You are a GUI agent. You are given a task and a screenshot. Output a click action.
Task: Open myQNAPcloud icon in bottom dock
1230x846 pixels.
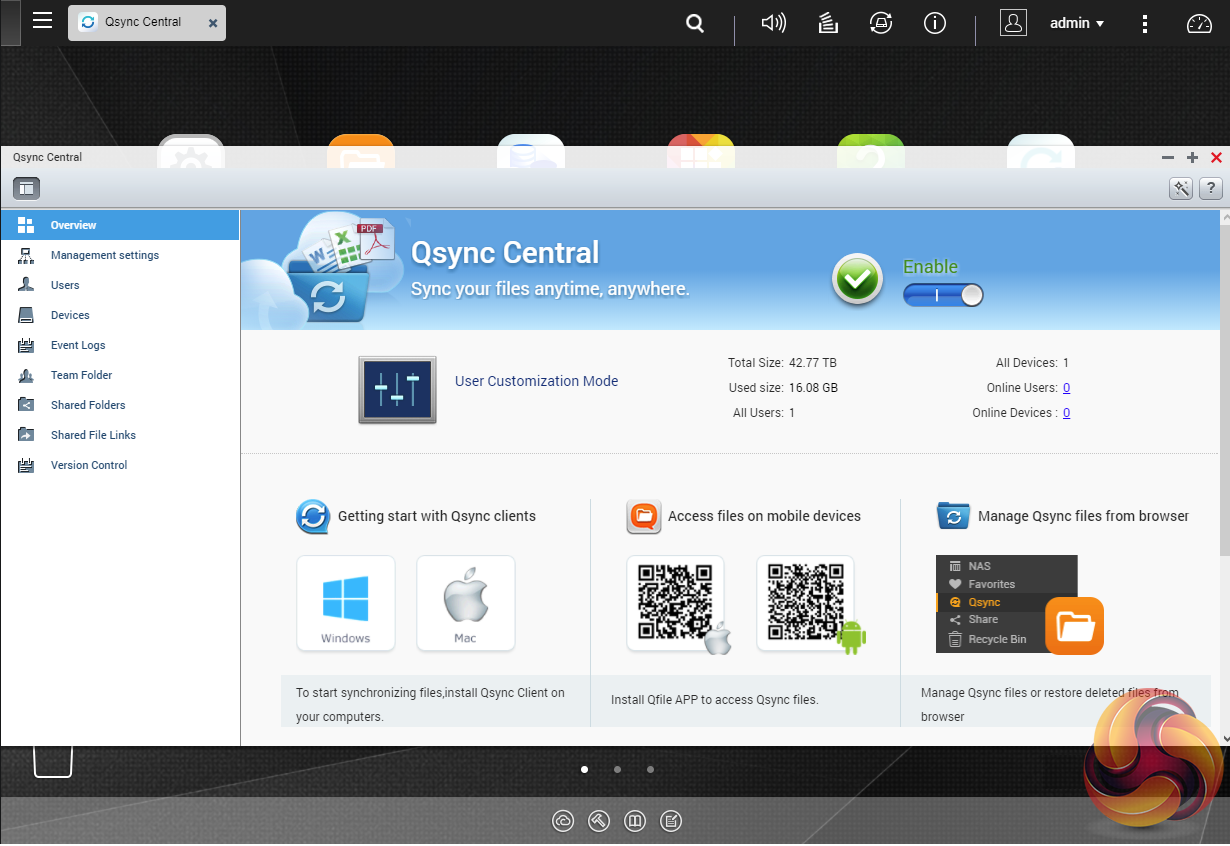point(563,821)
